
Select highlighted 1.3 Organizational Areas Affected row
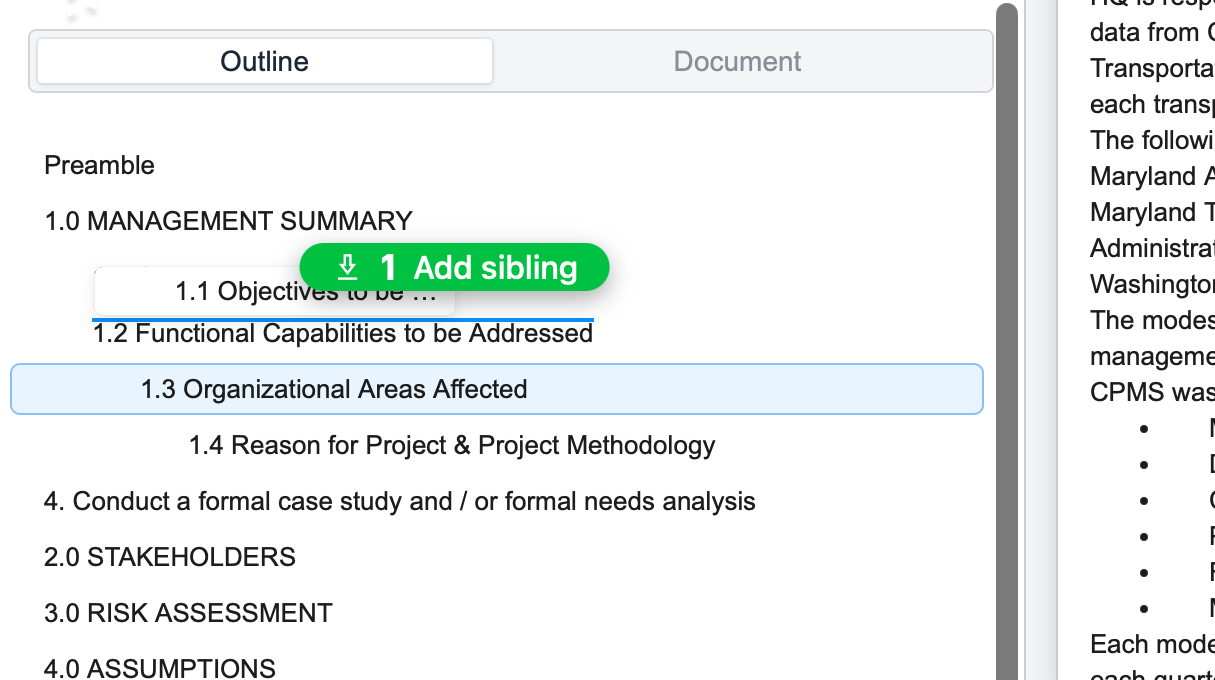tap(496, 389)
